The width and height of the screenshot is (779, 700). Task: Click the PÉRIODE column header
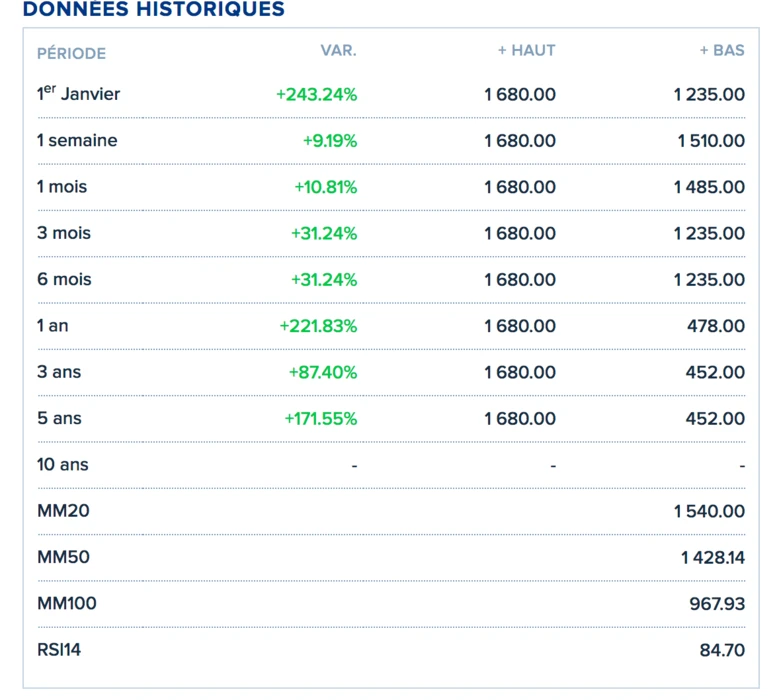(71, 53)
